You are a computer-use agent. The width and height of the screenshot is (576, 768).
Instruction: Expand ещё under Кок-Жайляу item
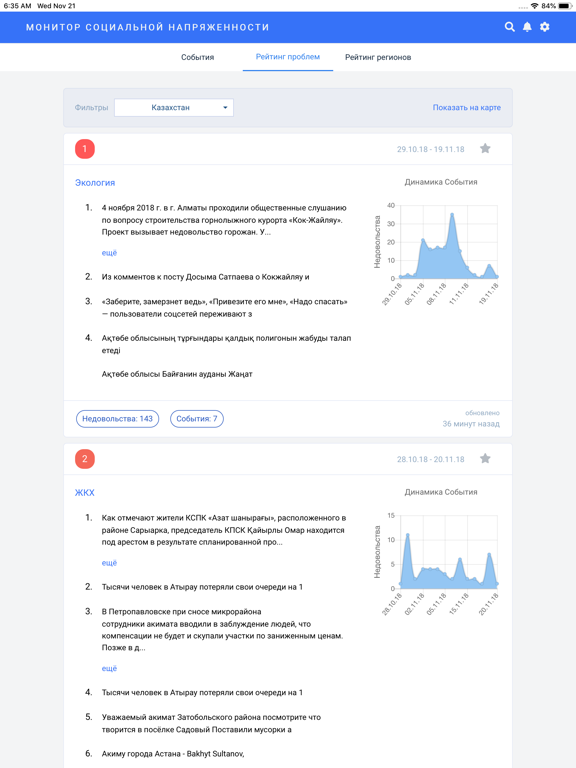pyautogui.click(x=109, y=253)
